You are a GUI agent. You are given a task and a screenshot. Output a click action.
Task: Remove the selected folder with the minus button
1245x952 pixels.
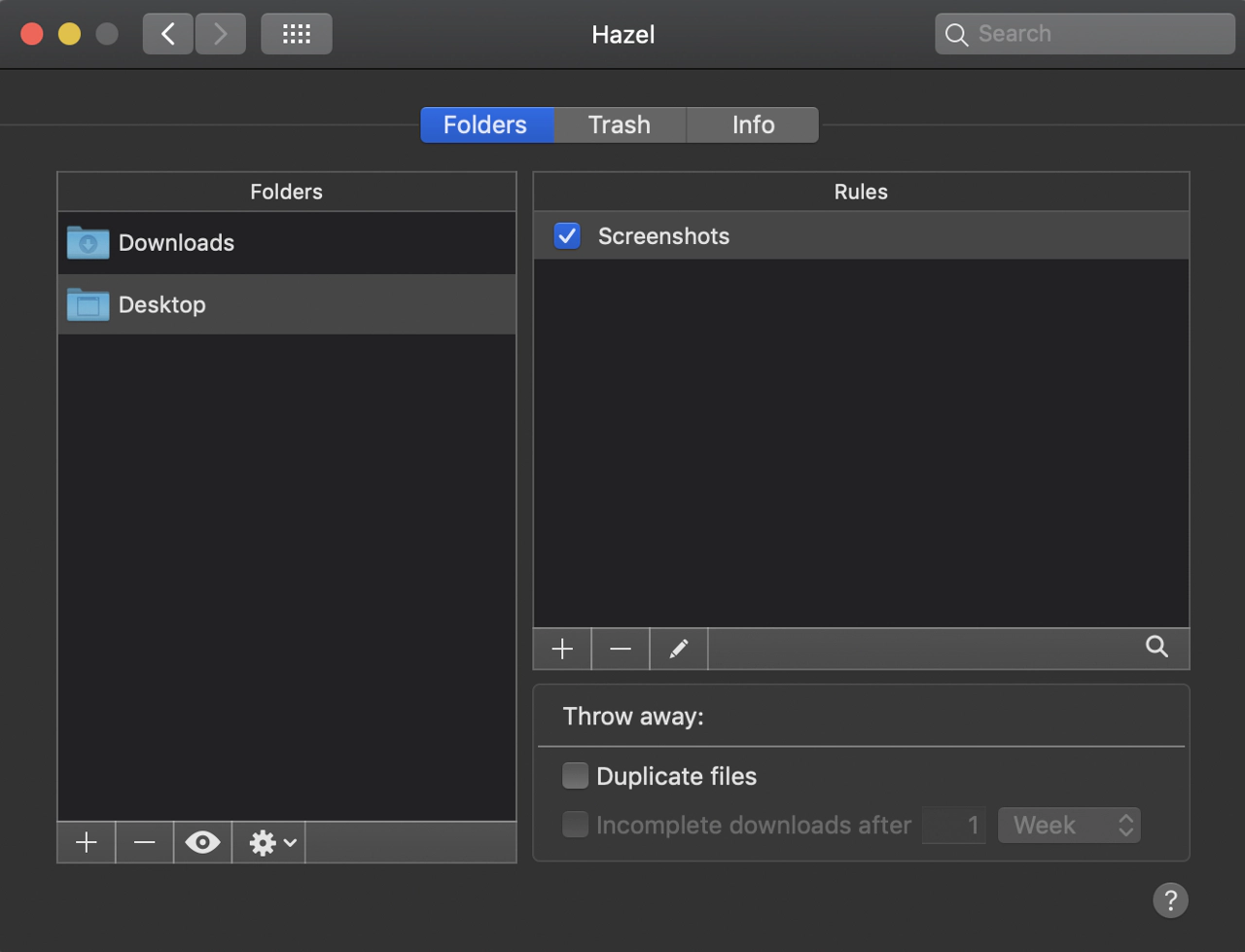[144, 842]
